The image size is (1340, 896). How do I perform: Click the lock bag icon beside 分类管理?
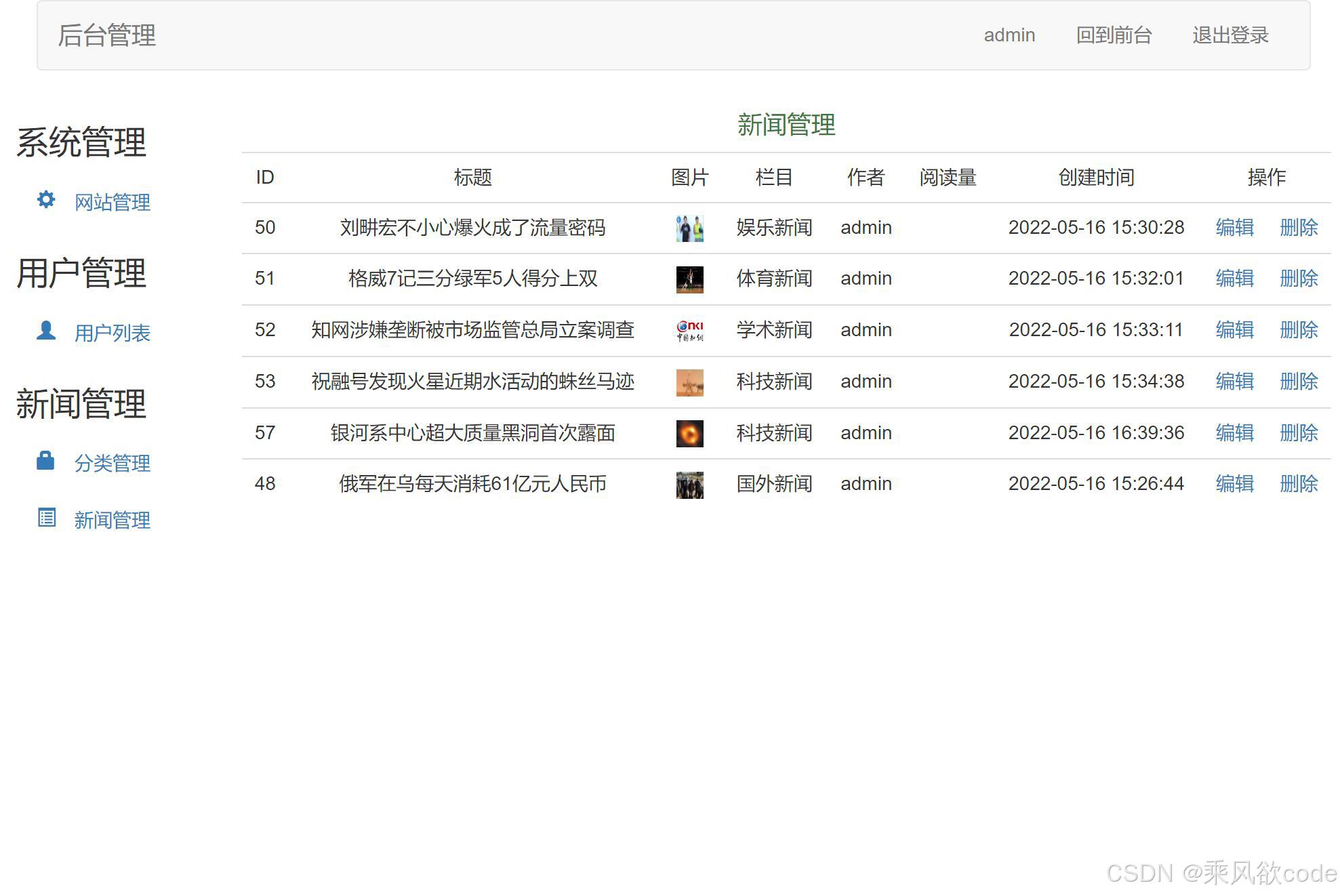[45, 460]
